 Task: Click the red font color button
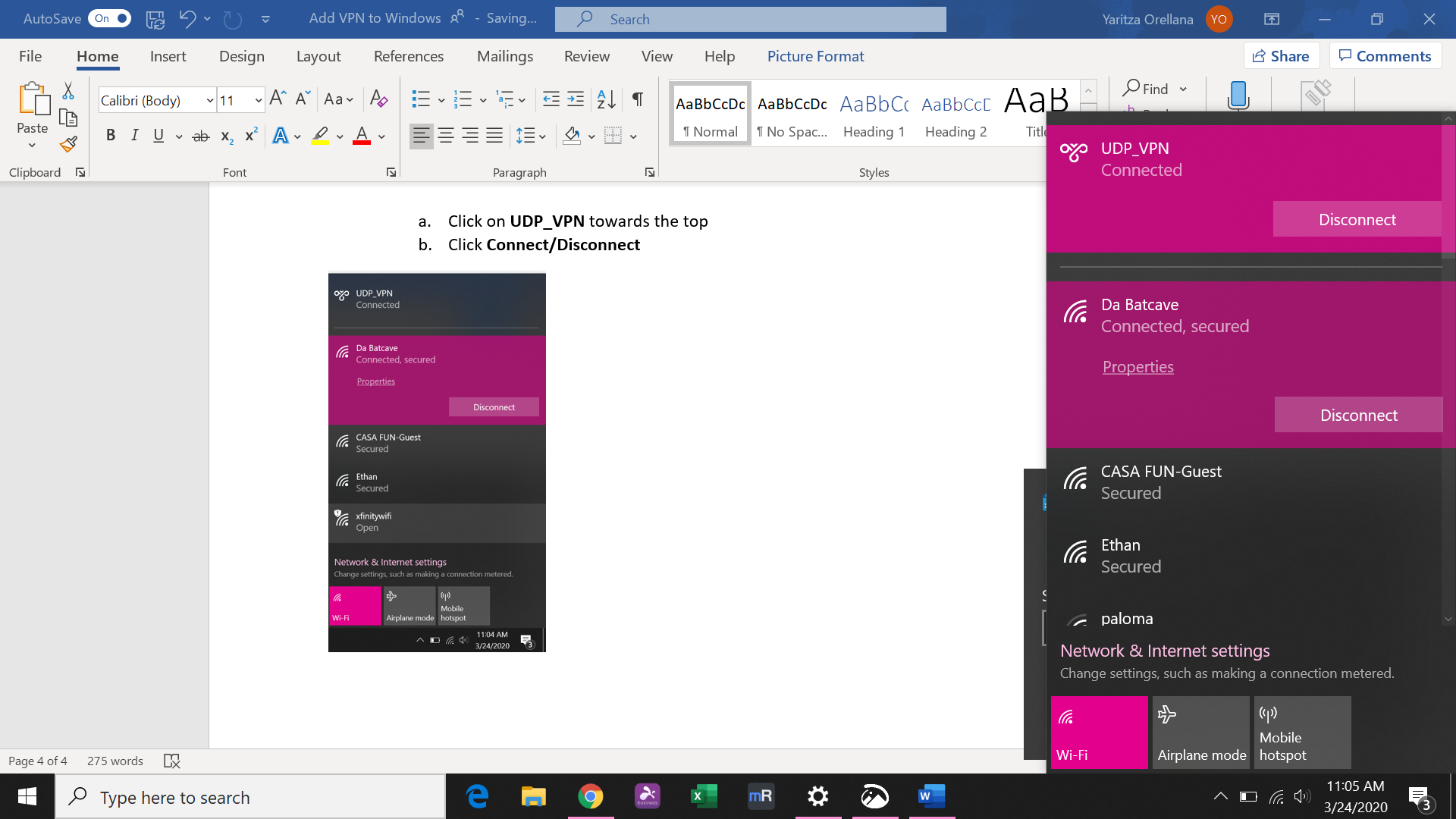click(362, 136)
